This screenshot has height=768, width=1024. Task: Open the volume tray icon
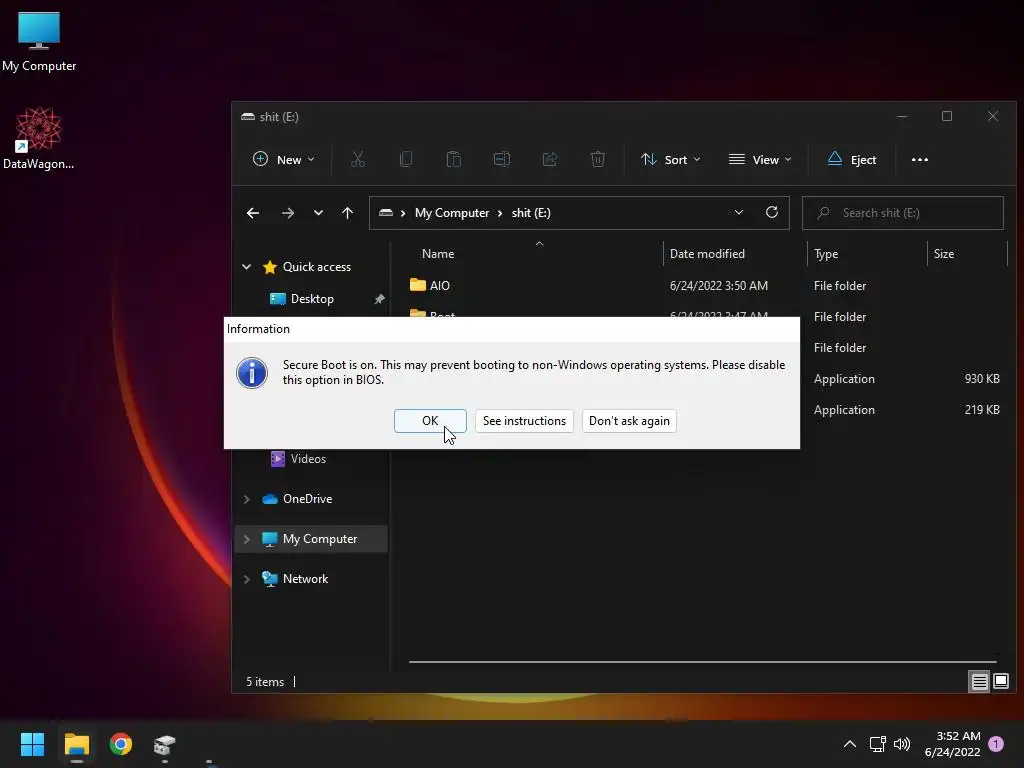pyautogui.click(x=902, y=744)
